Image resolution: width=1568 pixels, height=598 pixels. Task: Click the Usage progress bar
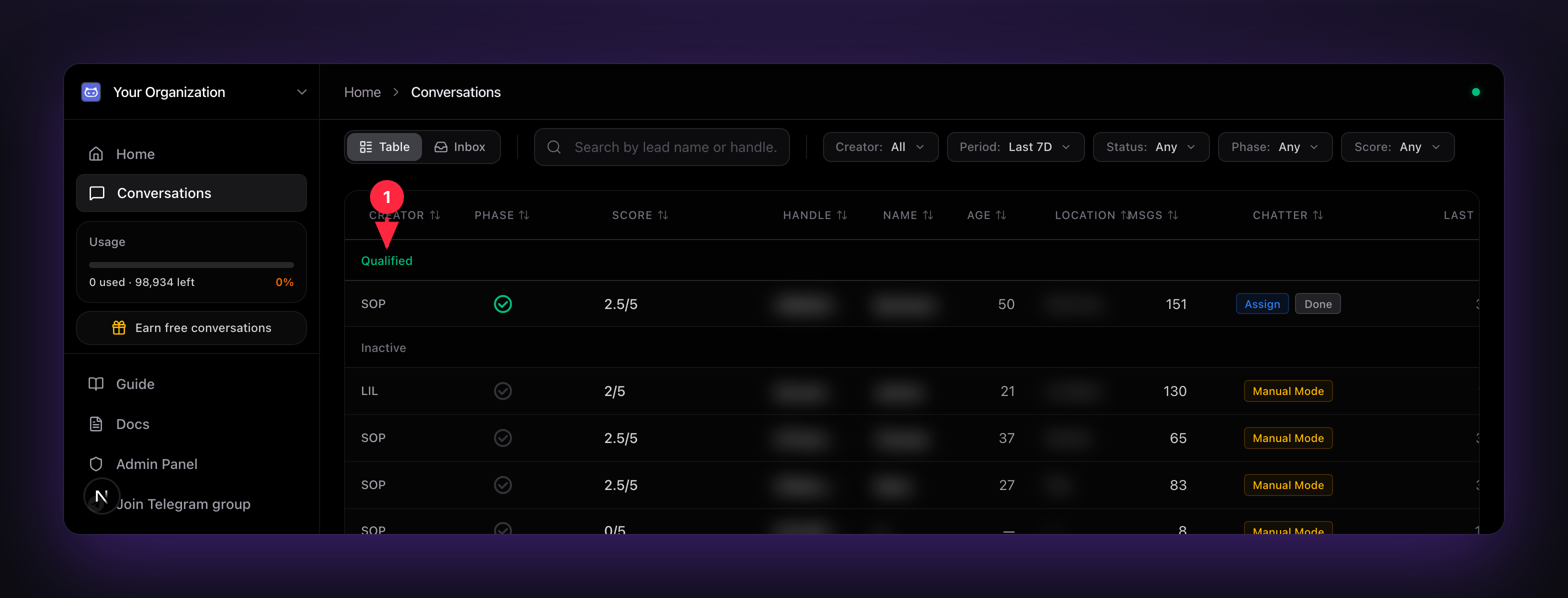191,265
